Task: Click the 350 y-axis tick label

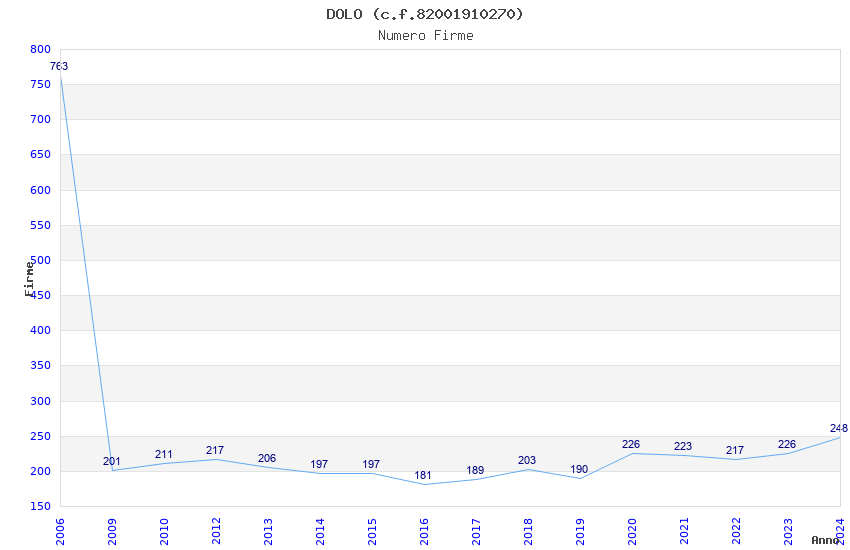Action: coord(41,365)
